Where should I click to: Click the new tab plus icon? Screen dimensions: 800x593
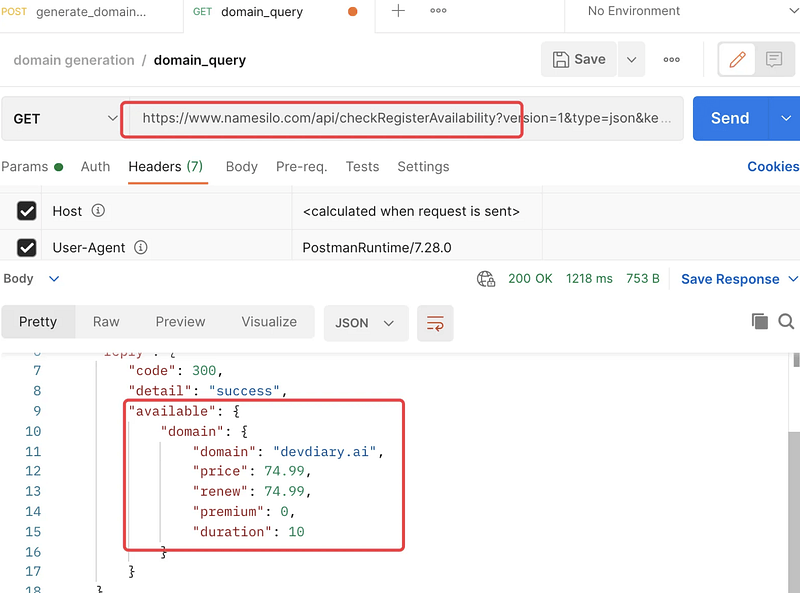398,11
